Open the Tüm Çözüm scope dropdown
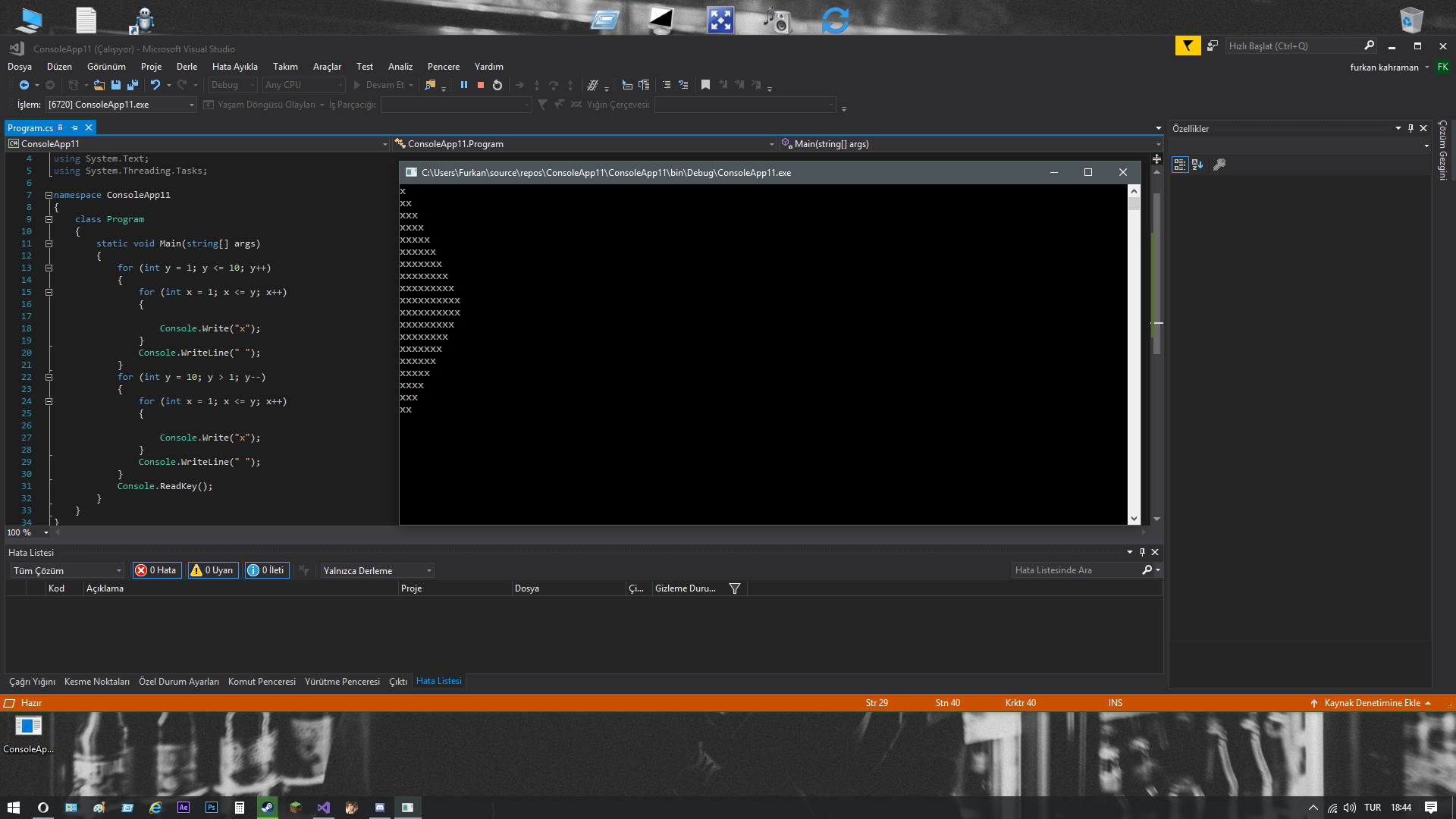The image size is (1456, 819). point(67,570)
